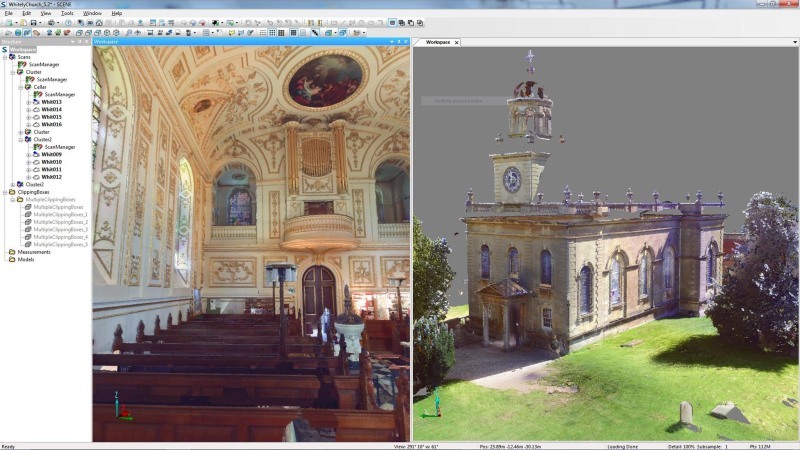Image resolution: width=800 pixels, height=450 pixels.
Task: Open the Help menu
Action: pos(116,13)
